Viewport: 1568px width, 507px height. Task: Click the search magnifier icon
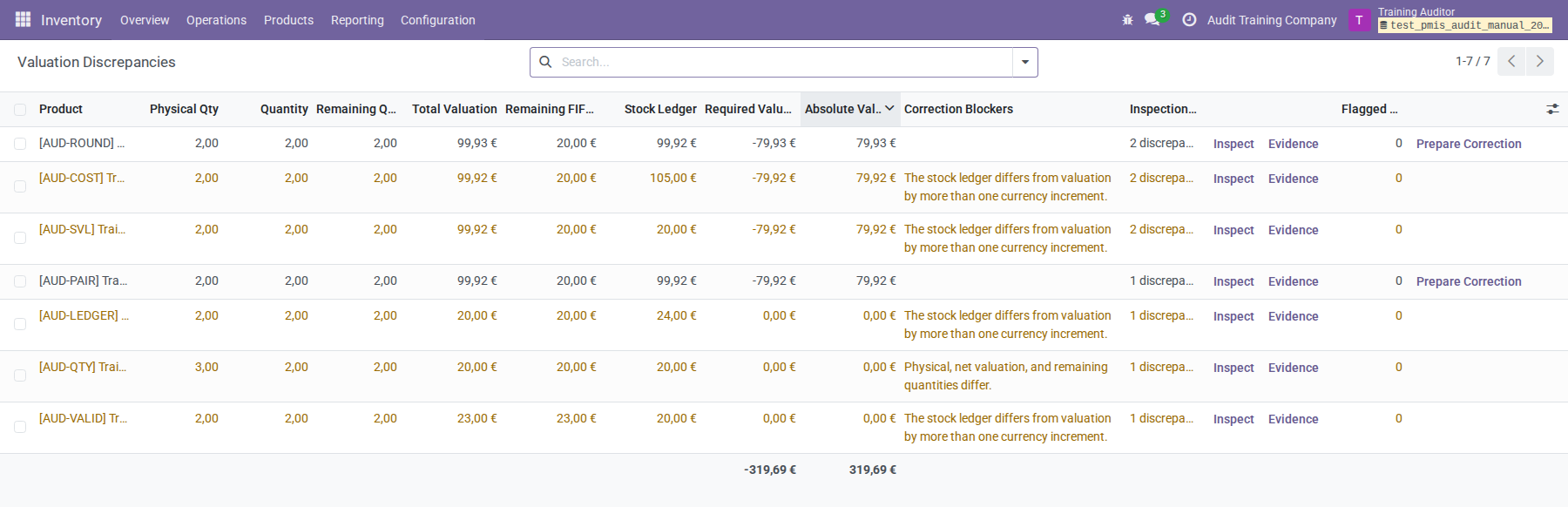pos(546,62)
